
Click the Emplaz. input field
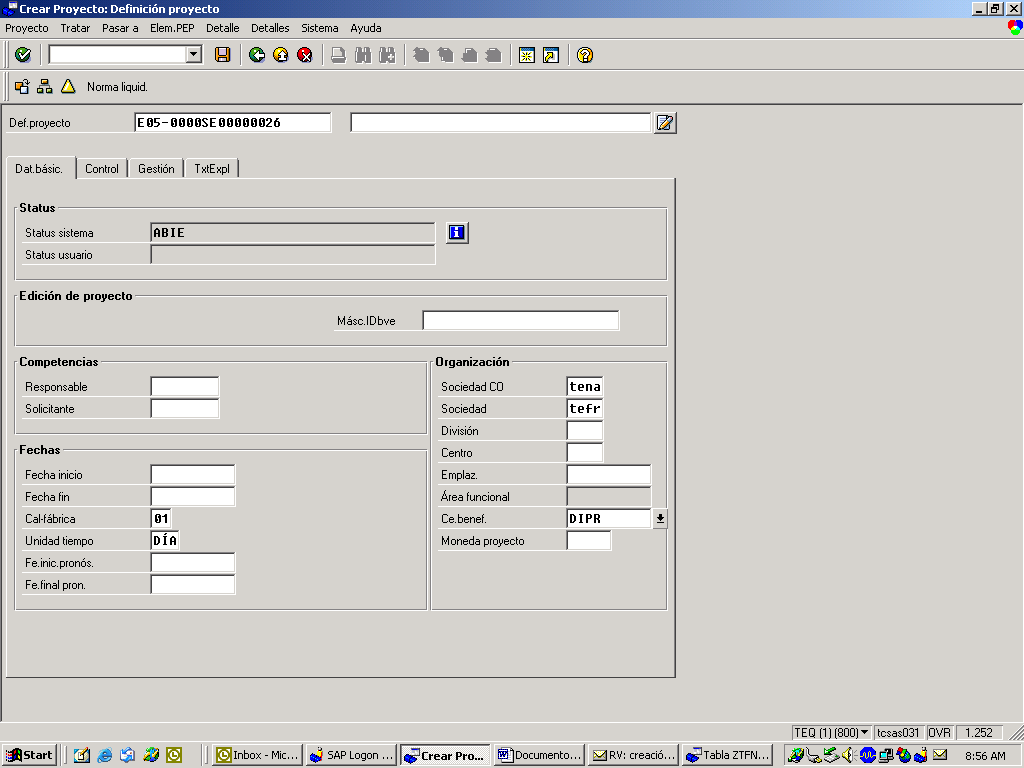[x=609, y=475]
